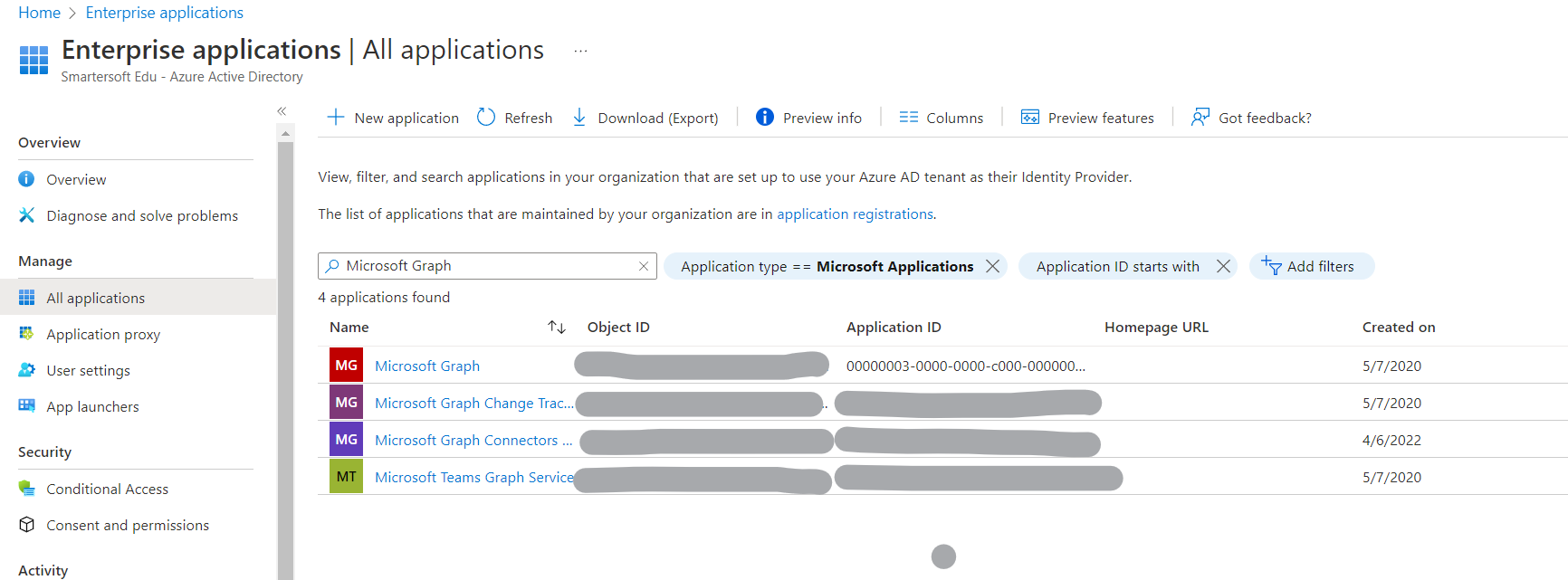Click Created on 4/6/2022 cell

1391,440
